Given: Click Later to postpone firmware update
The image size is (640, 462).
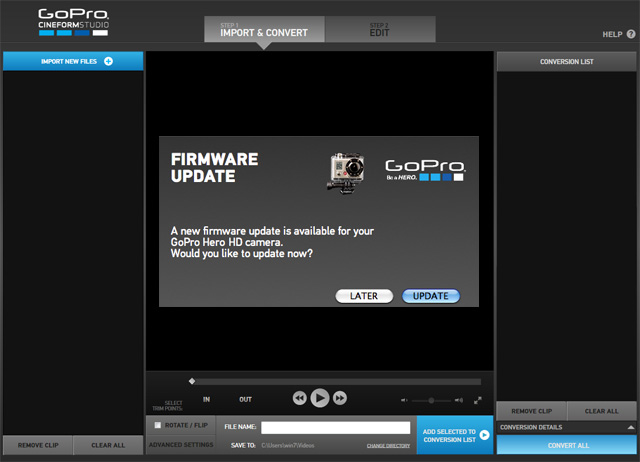Looking at the screenshot, I should (x=363, y=296).
